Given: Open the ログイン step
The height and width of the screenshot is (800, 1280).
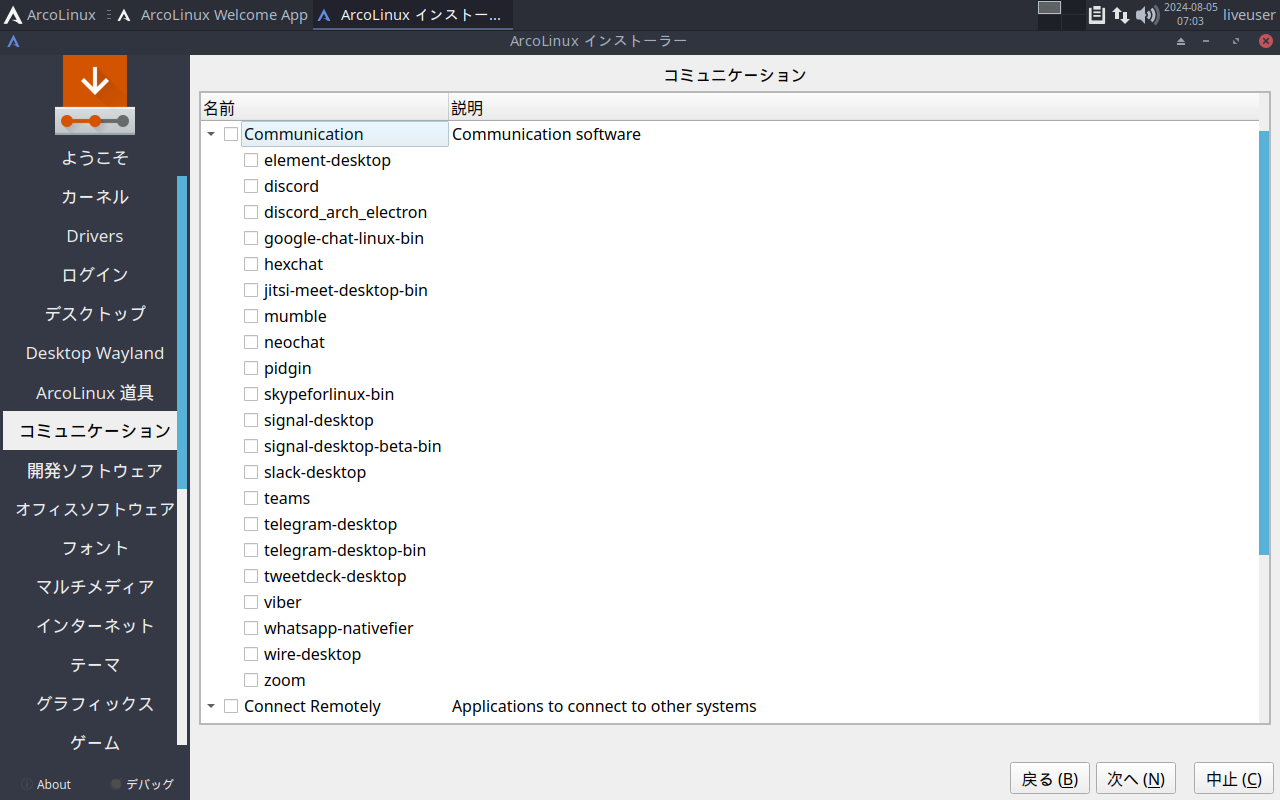Looking at the screenshot, I should (95, 275).
